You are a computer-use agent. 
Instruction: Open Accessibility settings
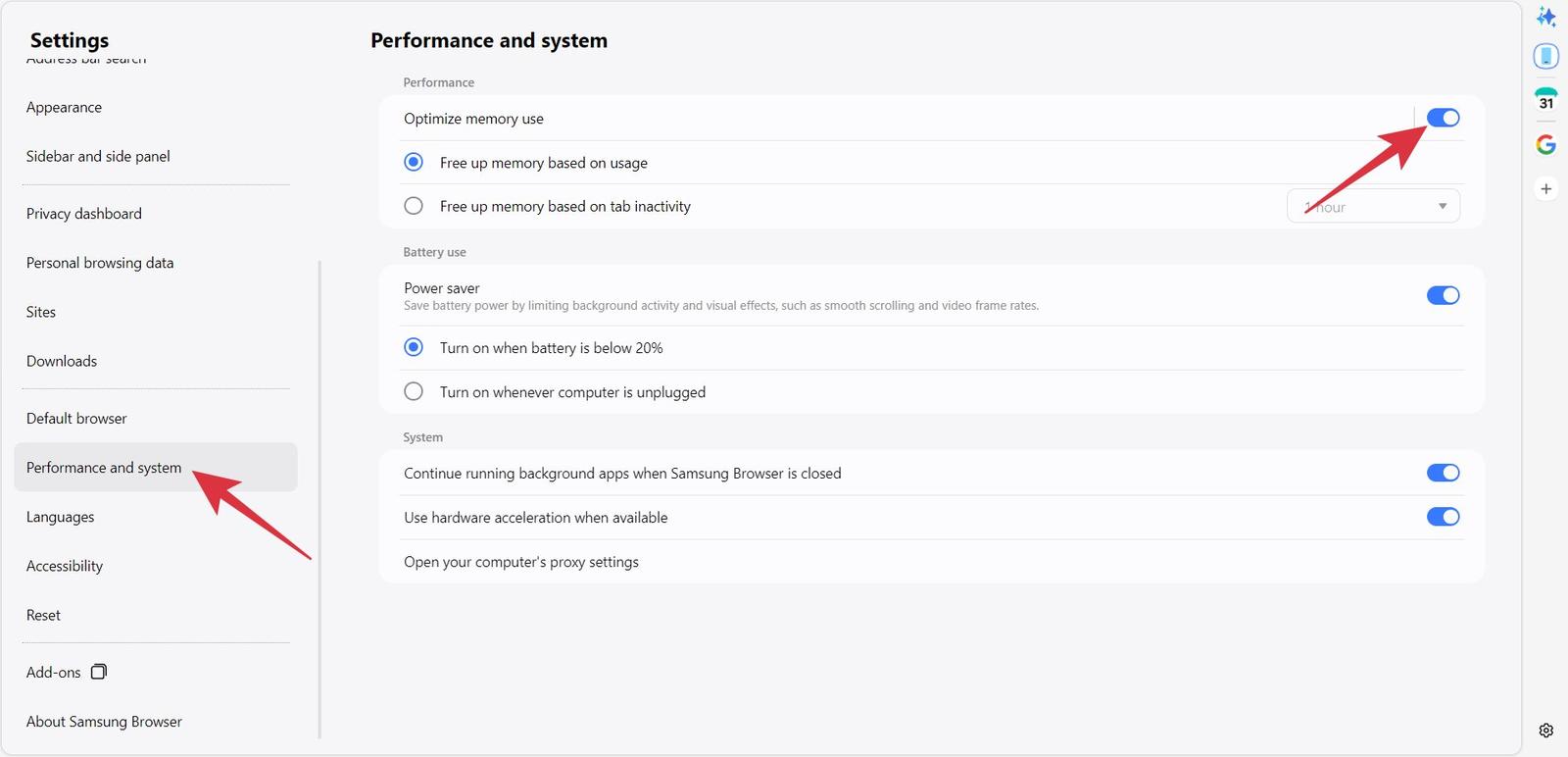(x=65, y=566)
